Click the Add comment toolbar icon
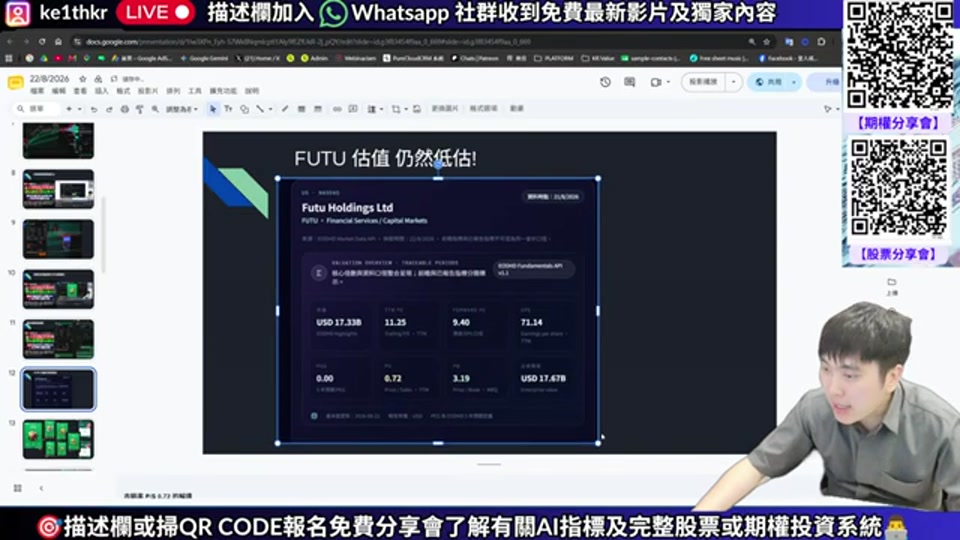 353,109
